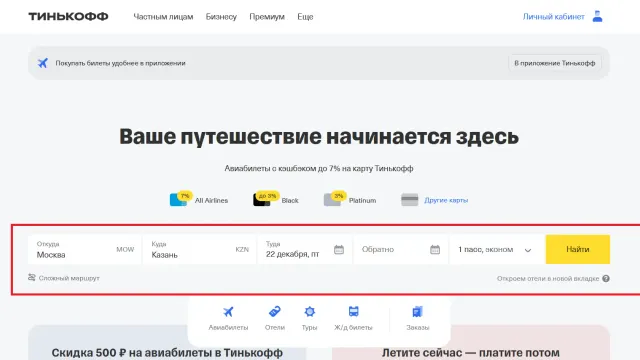This screenshot has height=360, width=640.
Task: Open the Другие карты link
Action: (446, 200)
